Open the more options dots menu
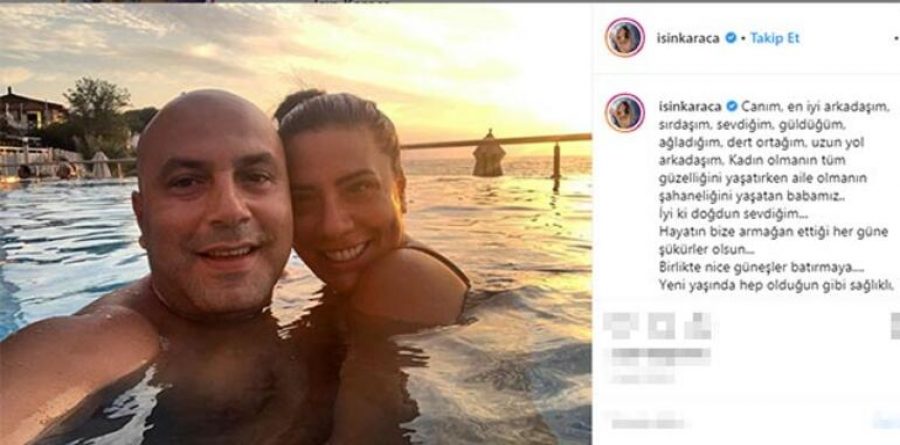Viewport: 900px width, 445px height. click(x=896, y=38)
